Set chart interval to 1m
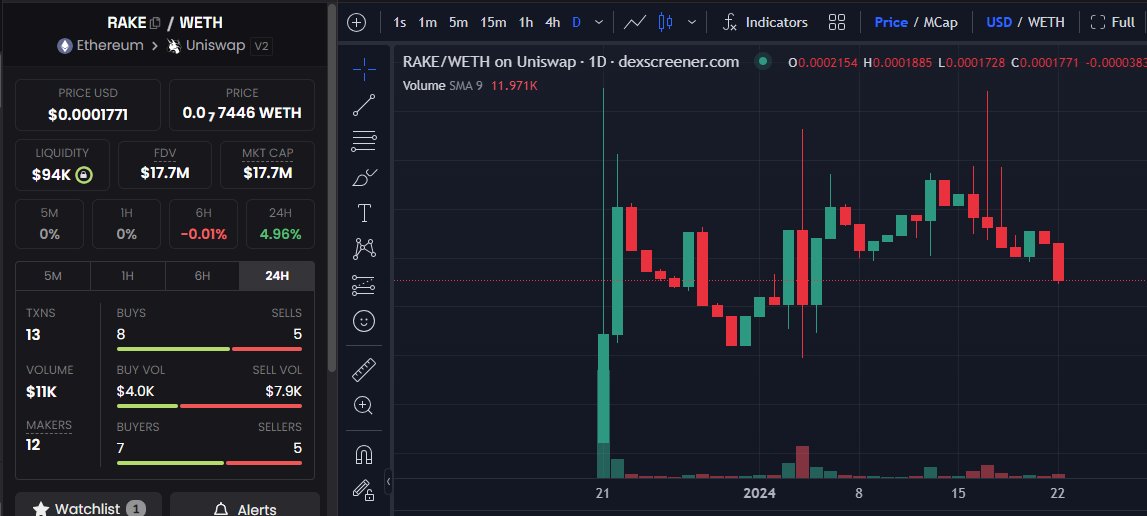This screenshot has height=516, width=1147. (x=427, y=22)
